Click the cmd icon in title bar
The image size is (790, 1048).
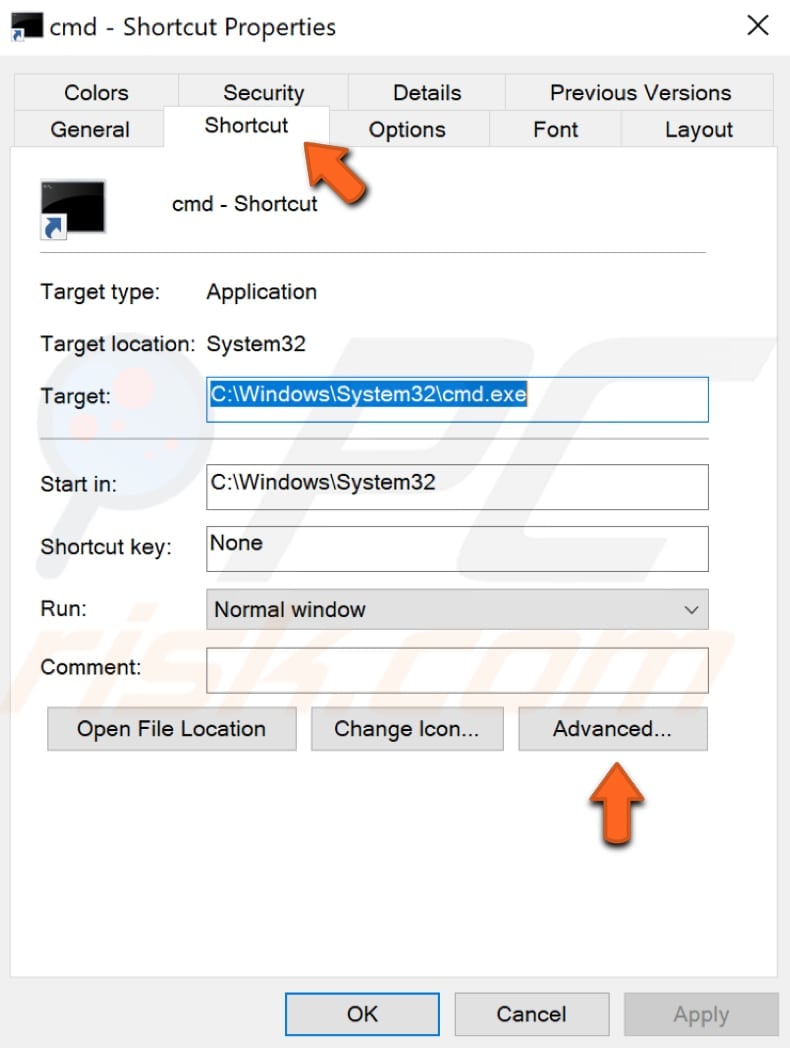click(27, 27)
